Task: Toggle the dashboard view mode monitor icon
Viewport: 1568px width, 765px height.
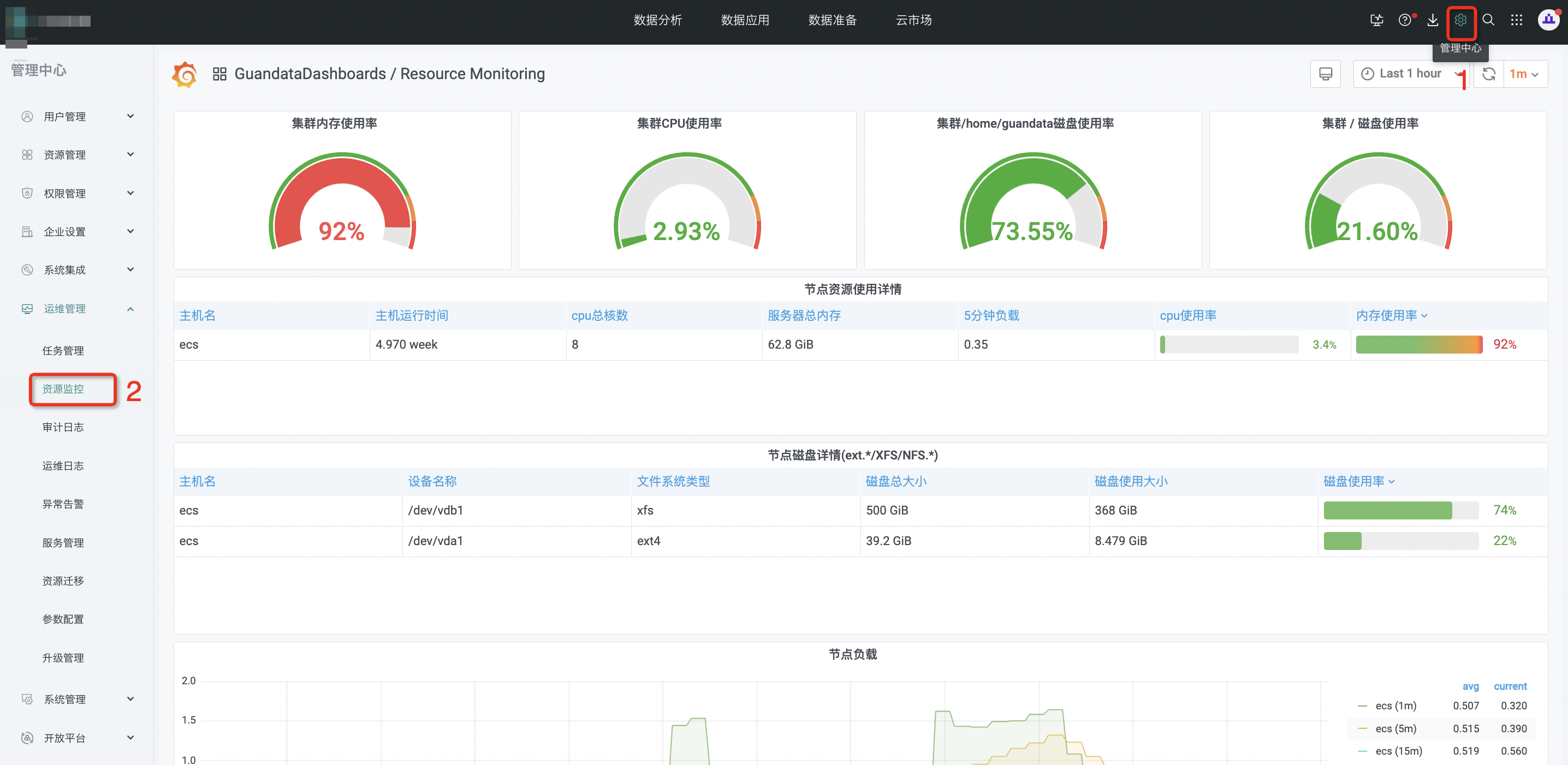Action: (x=1325, y=74)
